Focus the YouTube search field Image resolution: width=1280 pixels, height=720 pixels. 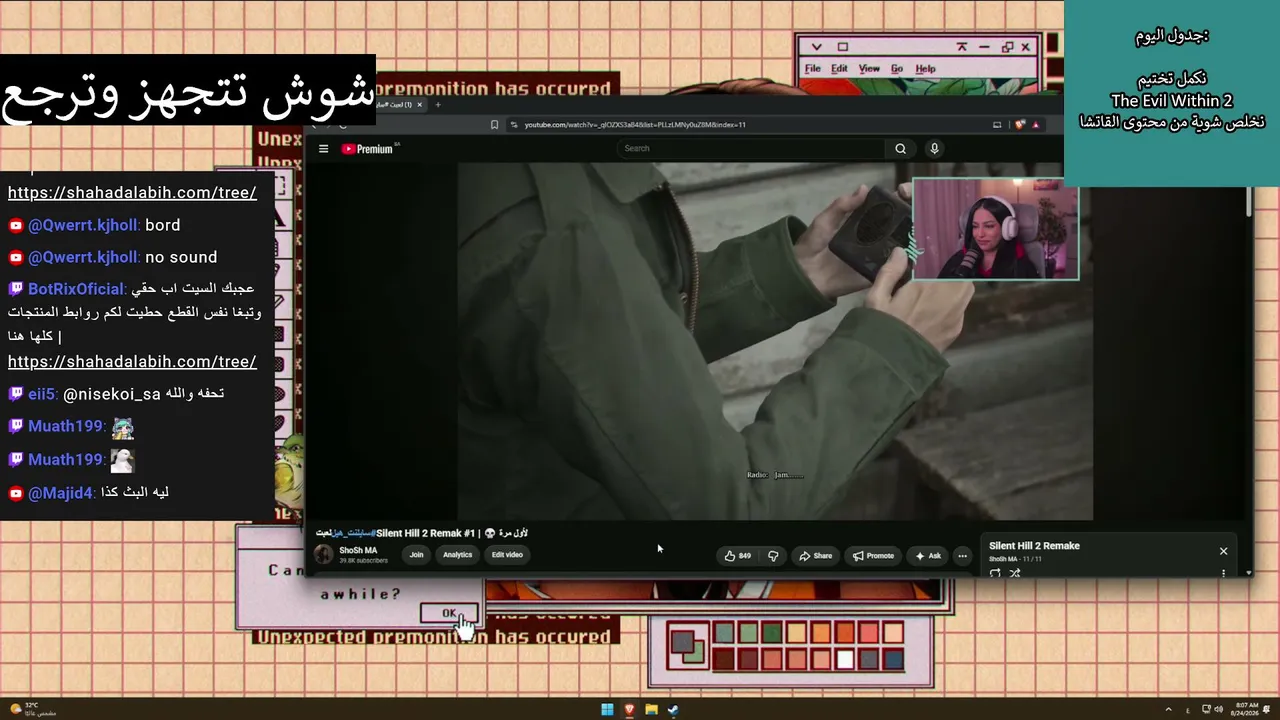751,149
